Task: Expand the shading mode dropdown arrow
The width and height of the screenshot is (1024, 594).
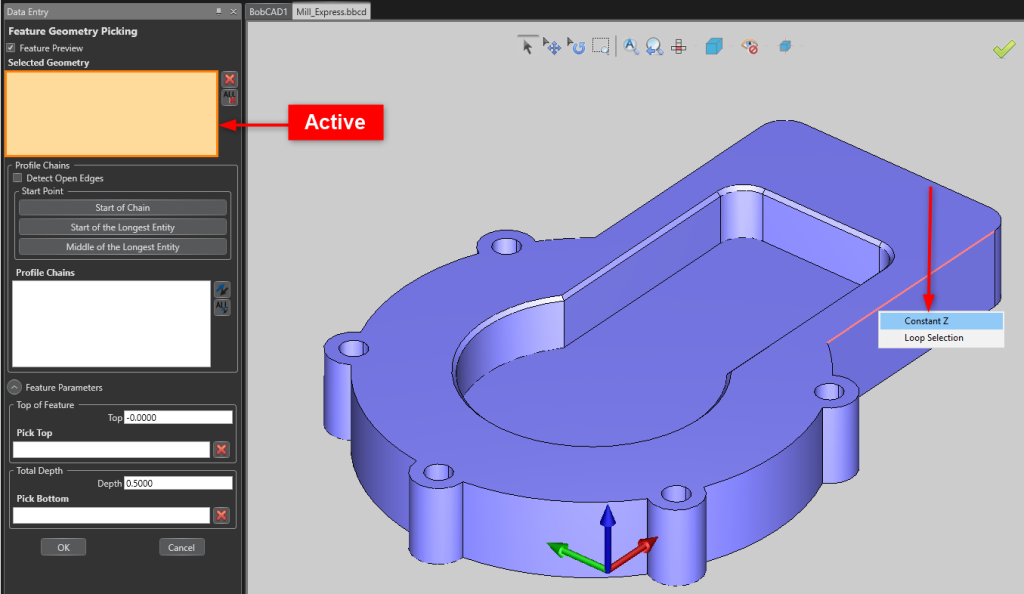Action: 731,46
